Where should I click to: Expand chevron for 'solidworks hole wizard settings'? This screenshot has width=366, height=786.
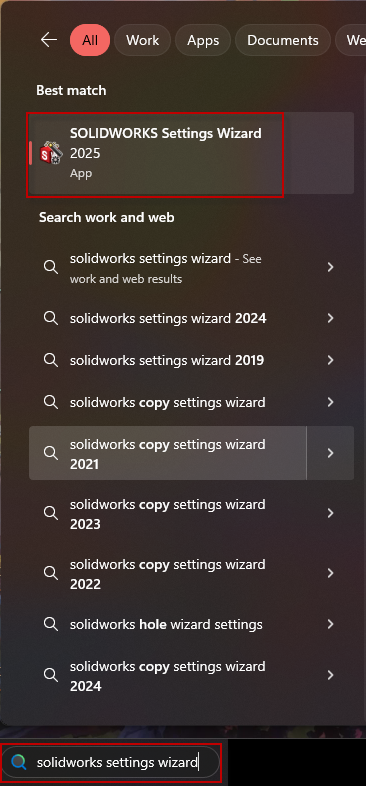(330, 624)
